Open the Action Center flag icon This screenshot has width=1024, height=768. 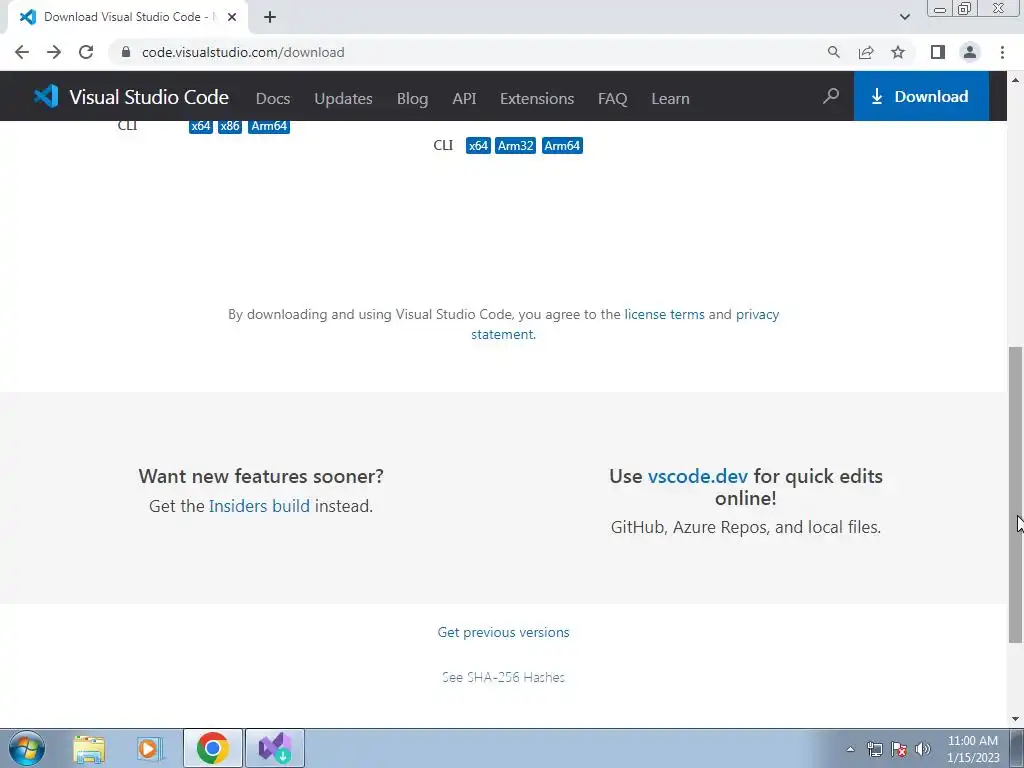point(899,749)
